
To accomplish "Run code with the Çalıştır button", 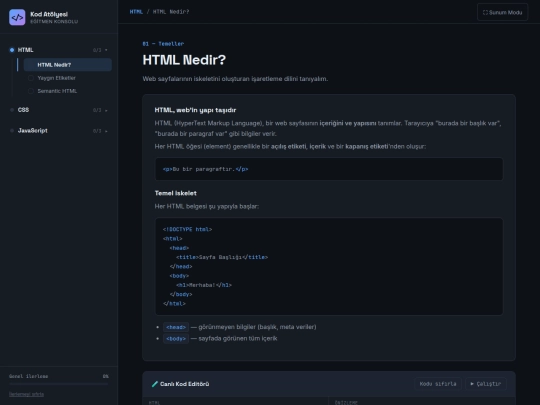I will click(x=486, y=384).
